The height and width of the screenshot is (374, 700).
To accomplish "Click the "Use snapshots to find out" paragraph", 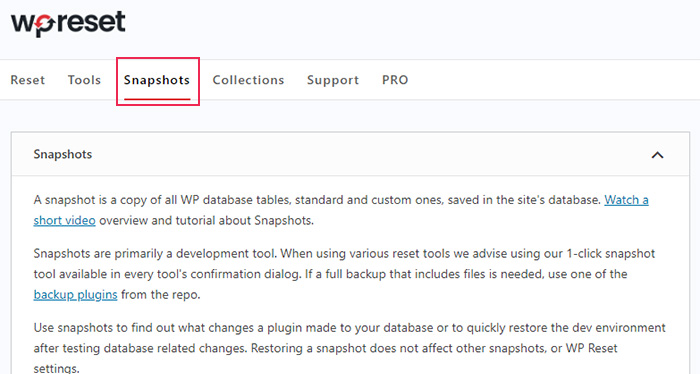I will [x=350, y=348].
